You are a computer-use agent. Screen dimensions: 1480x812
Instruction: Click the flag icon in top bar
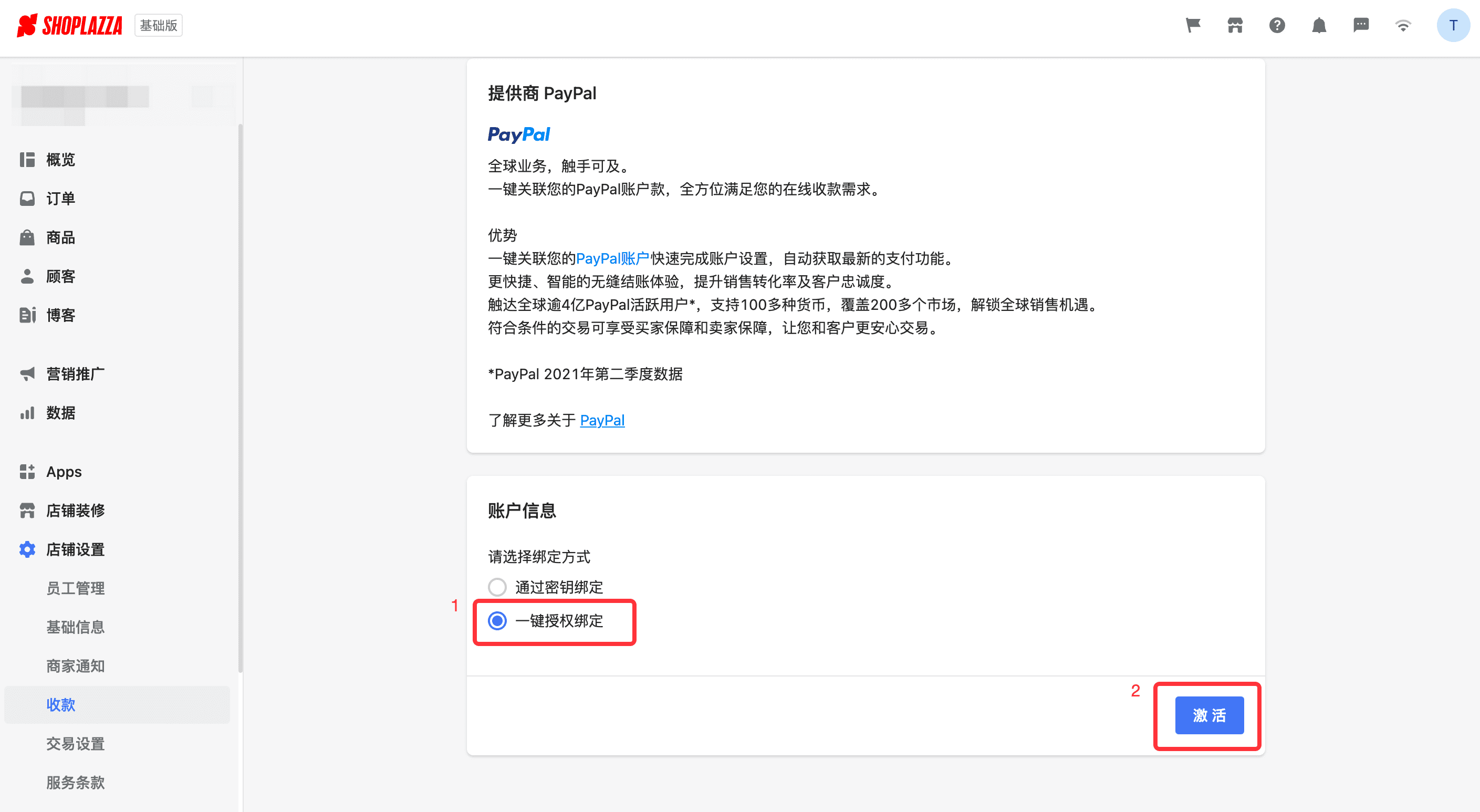tap(1193, 25)
